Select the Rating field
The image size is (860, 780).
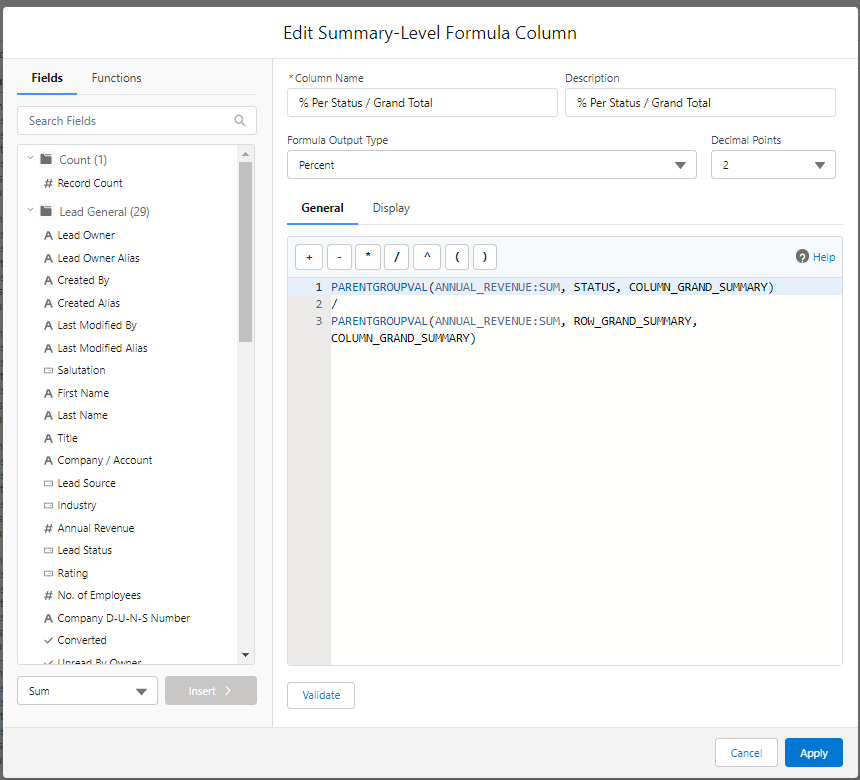(x=72, y=573)
